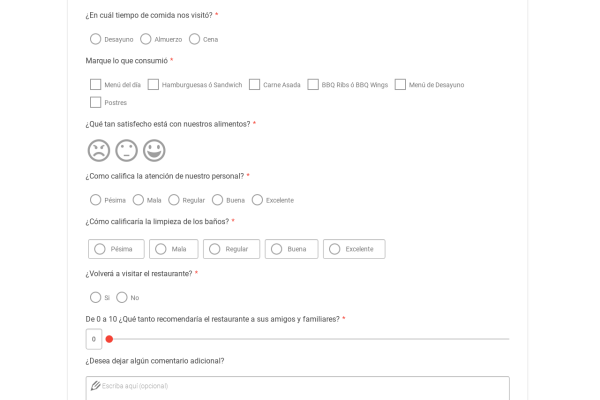Check the Menú del día box
The image size is (600, 400).
96,85
